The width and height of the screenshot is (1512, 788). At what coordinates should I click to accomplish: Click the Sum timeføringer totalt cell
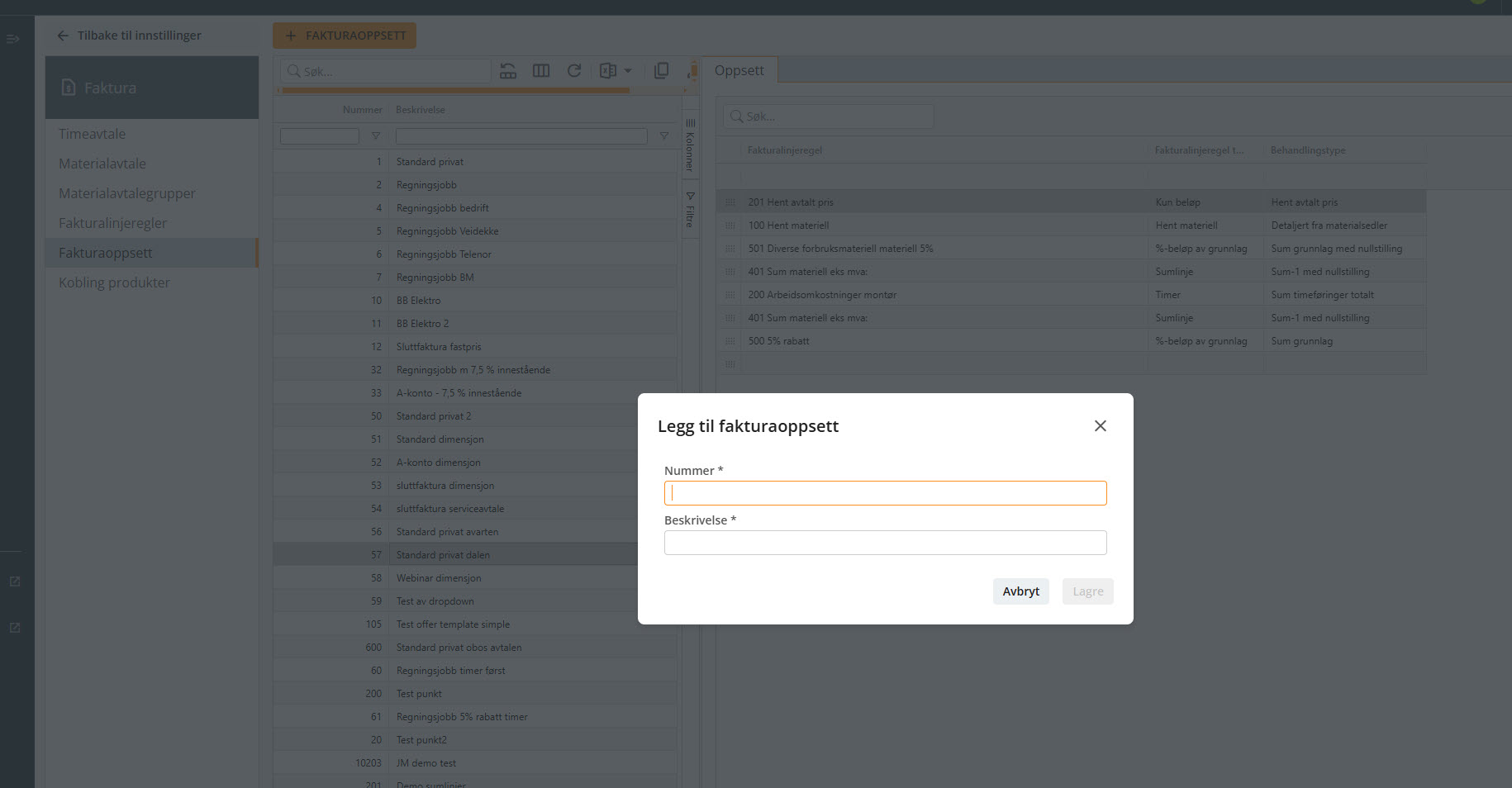(x=1344, y=295)
